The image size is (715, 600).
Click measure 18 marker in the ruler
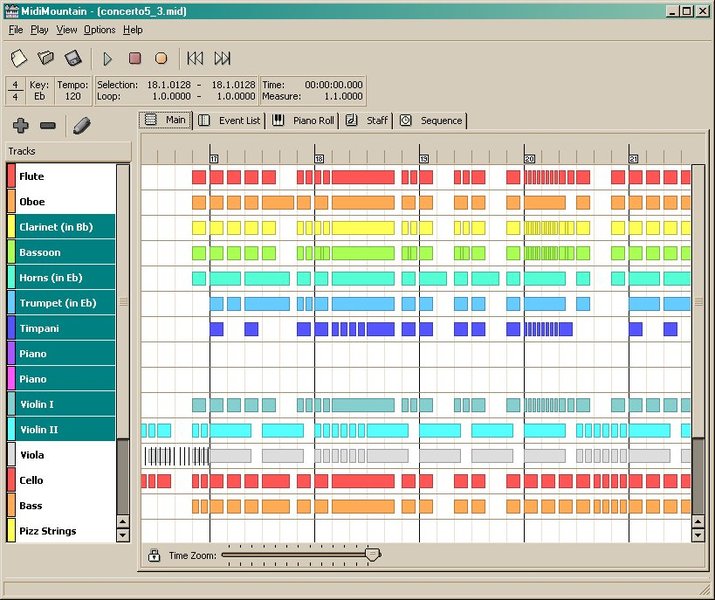coord(319,159)
